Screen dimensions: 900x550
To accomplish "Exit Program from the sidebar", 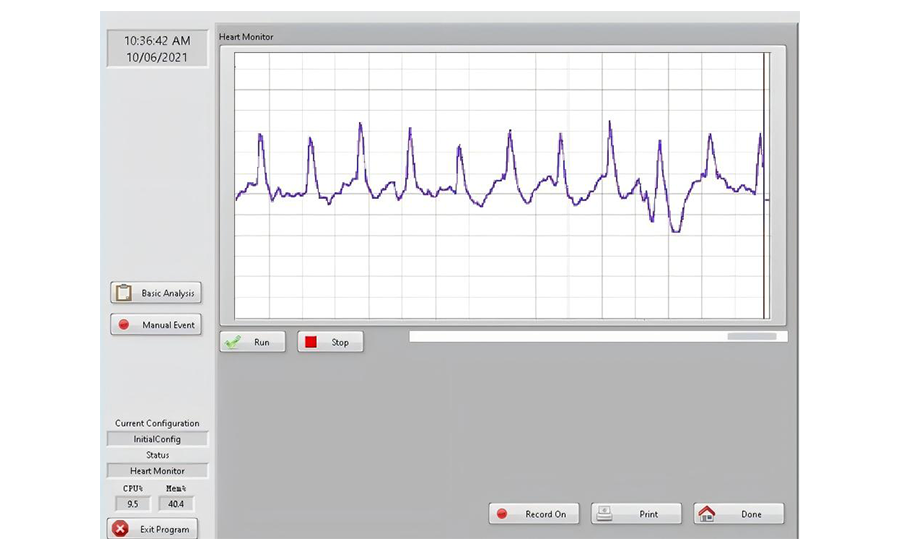I will (x=153, y=529).
